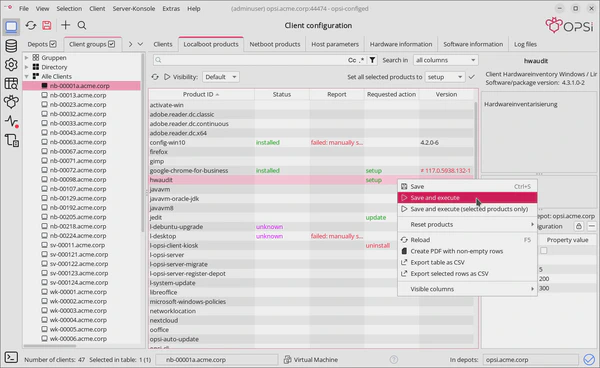This screenshot has height=368, width=600.
Task: Choose Reload in the context menu
Action: 467,240
